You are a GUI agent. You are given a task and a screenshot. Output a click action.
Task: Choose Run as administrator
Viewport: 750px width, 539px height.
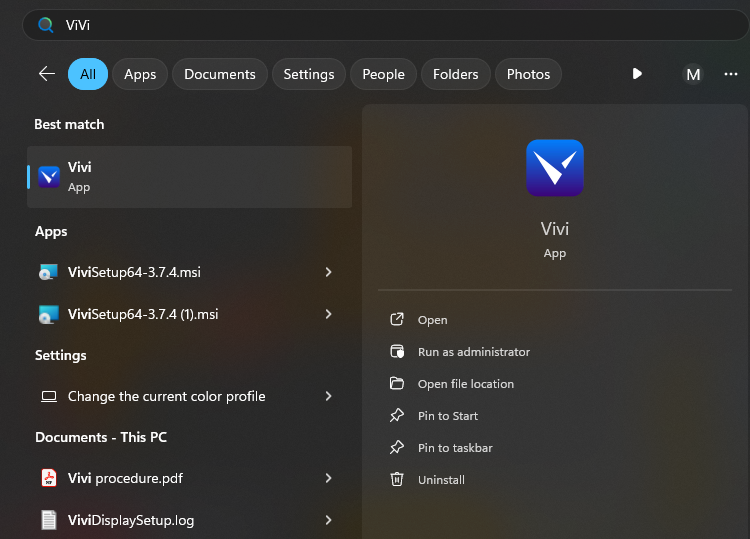(474, 352)
